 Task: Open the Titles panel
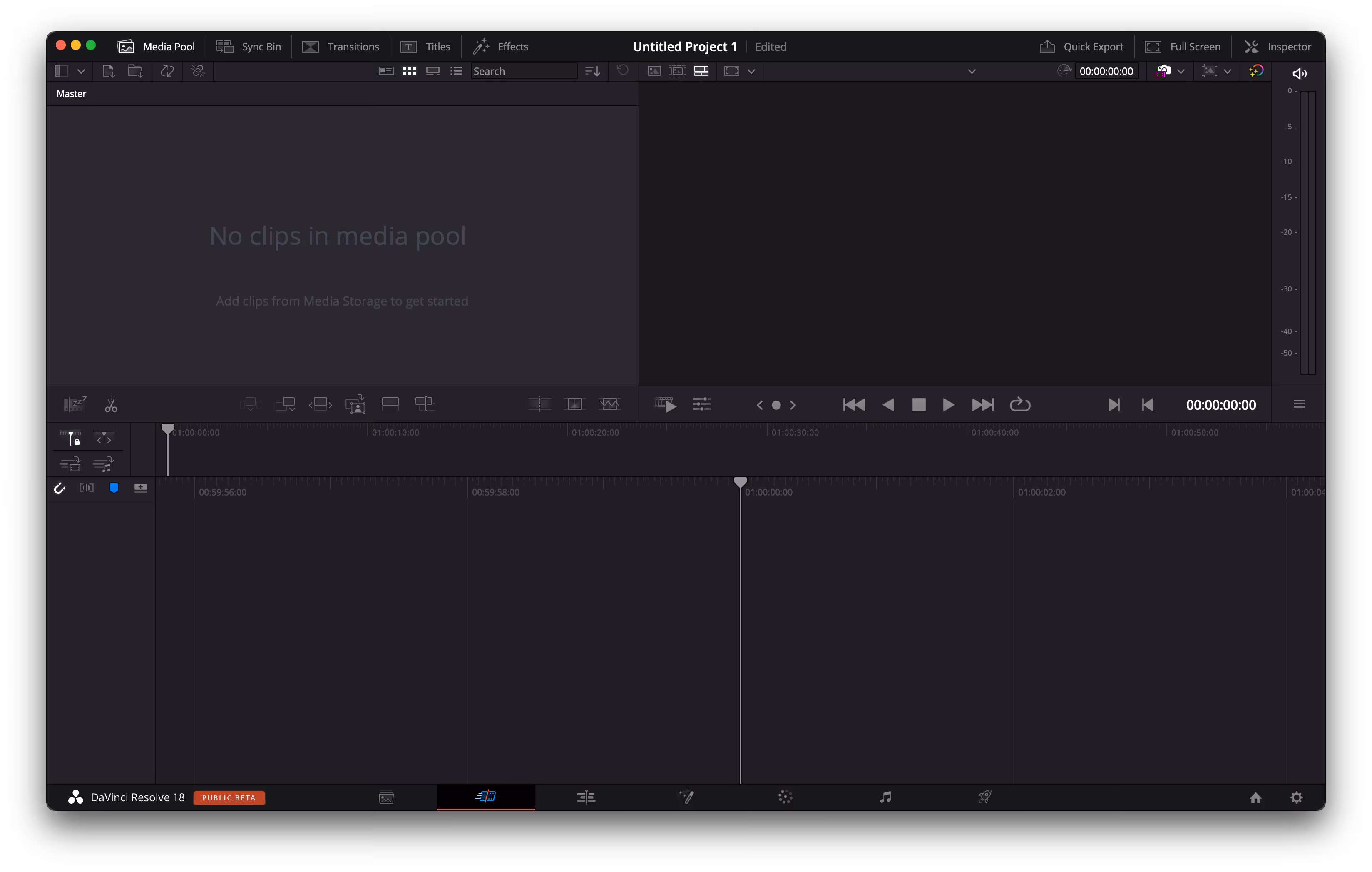click(x=426, y=47)
